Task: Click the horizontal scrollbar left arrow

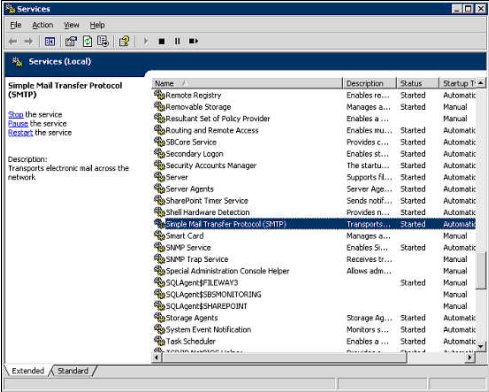Action: (x=157, y=357)
